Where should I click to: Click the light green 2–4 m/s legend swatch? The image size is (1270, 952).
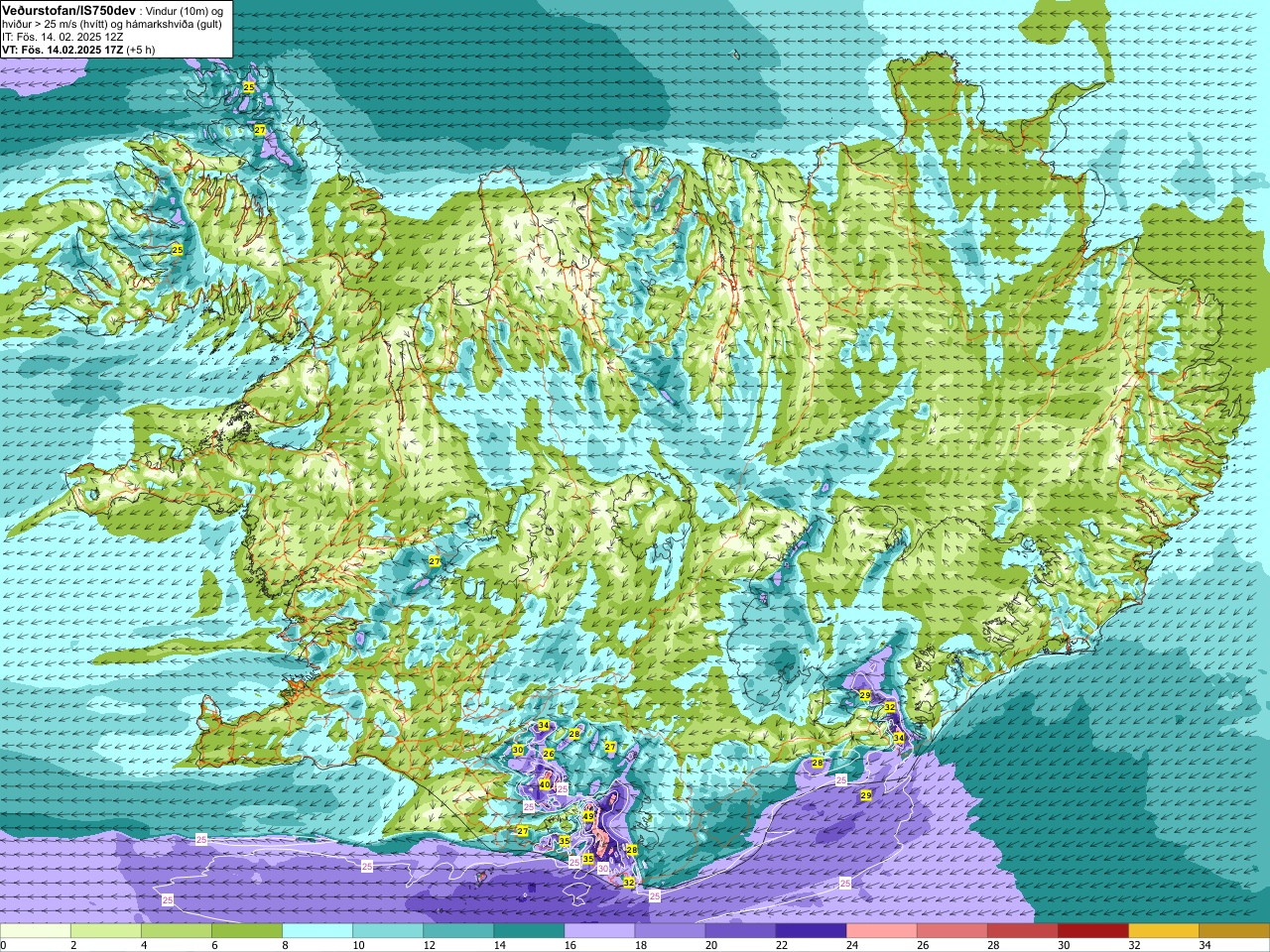[x=106, y=931]
